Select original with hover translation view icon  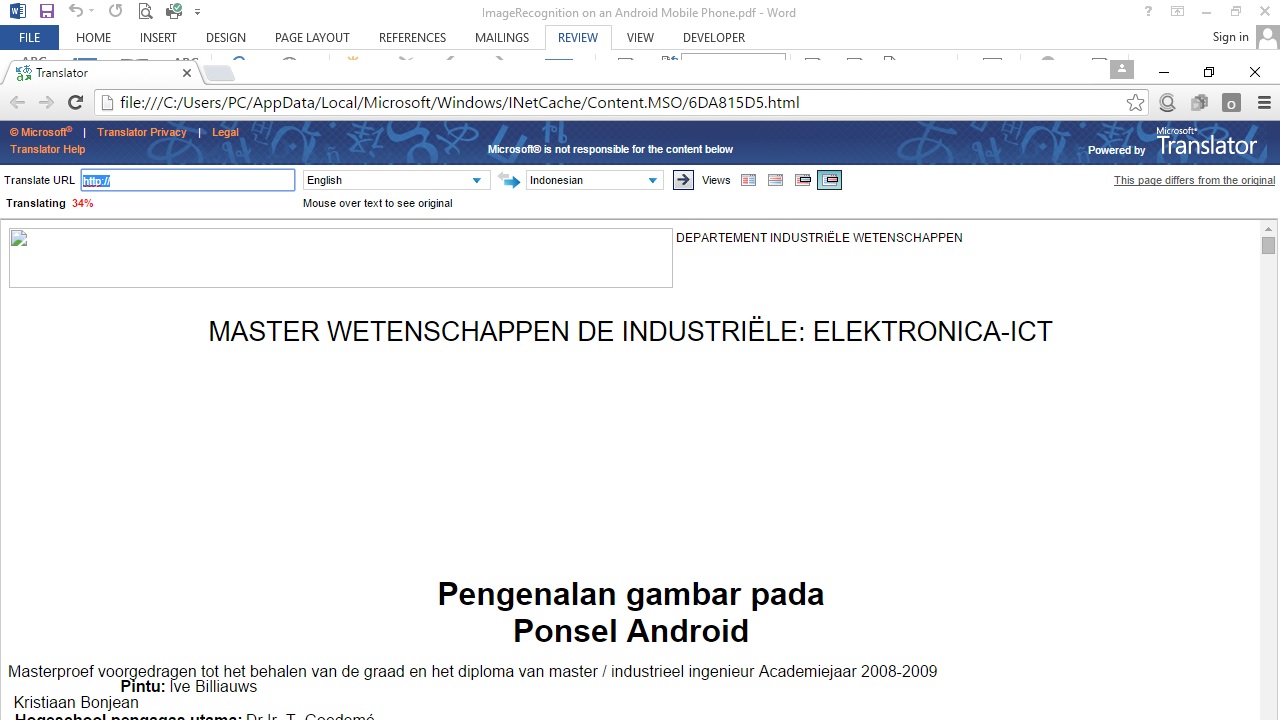coord(803,180)
